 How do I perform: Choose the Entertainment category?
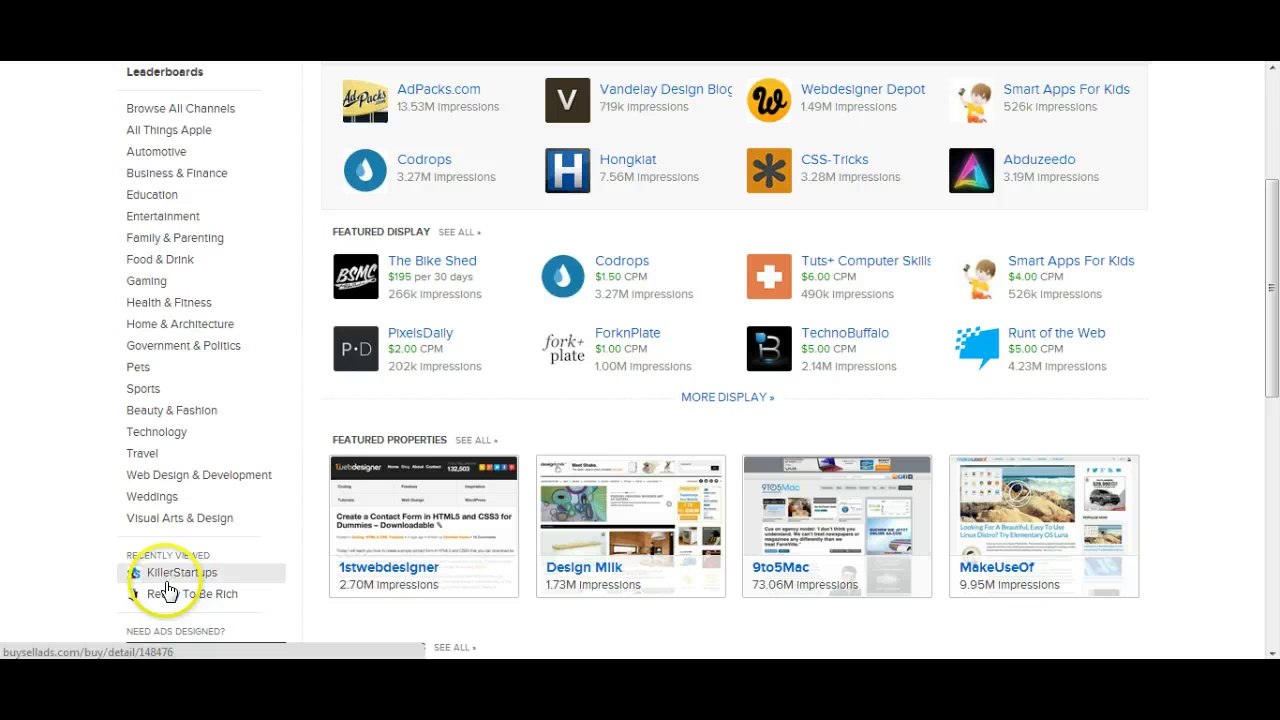tap(163, 216)
